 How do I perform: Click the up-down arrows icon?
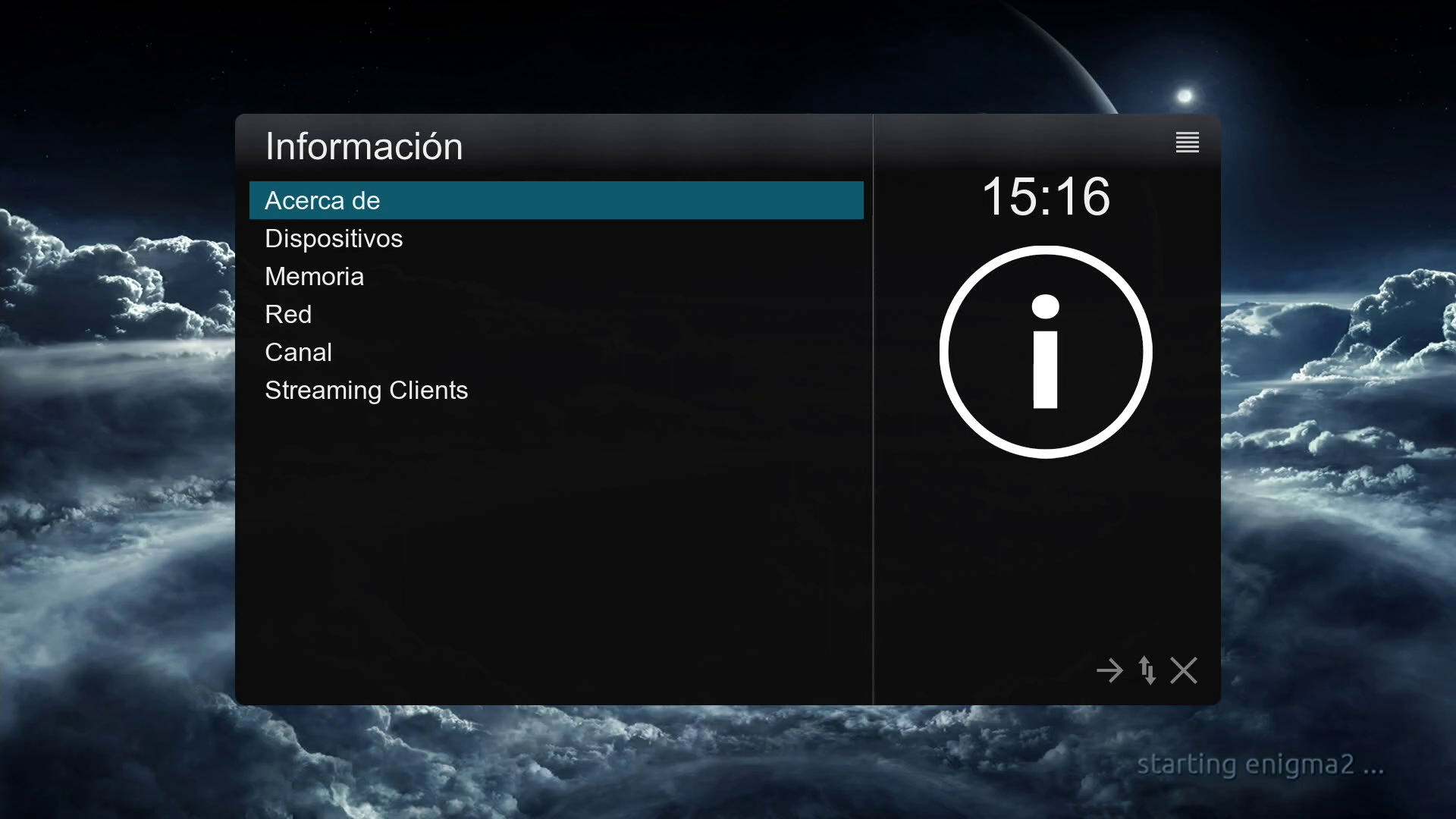coord(1147,670)
